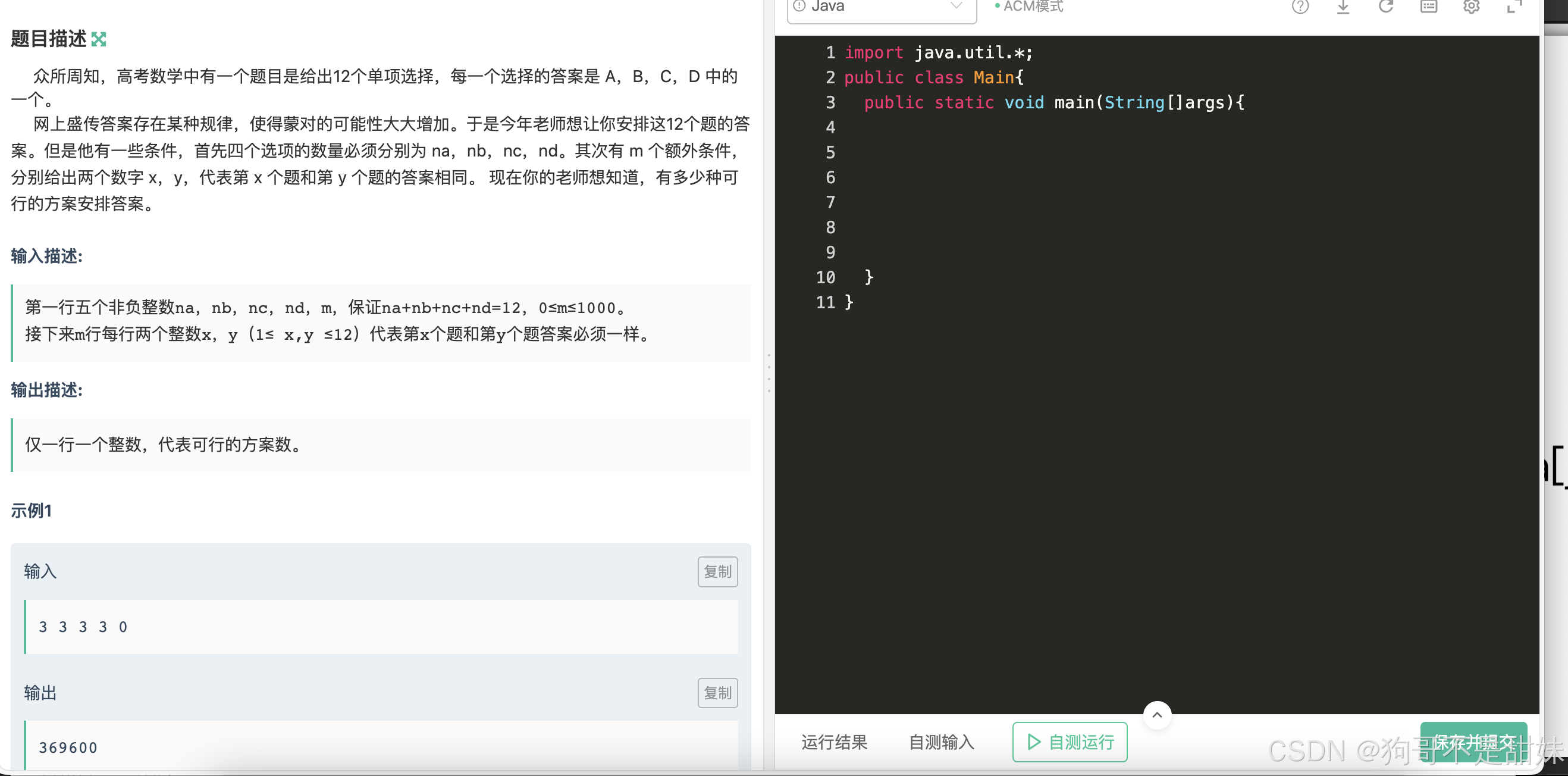This screenshot has width=1568, height=776.
Task: Expand the results panel with up chevron
Action: click(x=1157, y=715)
